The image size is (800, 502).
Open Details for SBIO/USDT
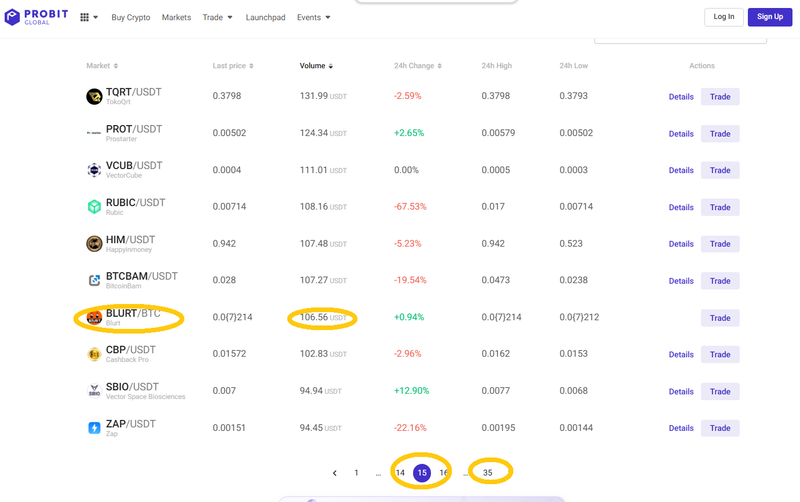[x=681, y=391]
